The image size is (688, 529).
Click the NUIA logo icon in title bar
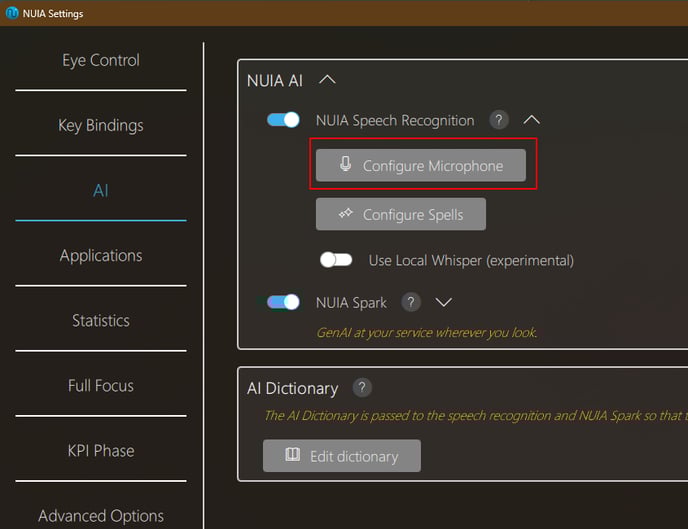coord(12,13)
